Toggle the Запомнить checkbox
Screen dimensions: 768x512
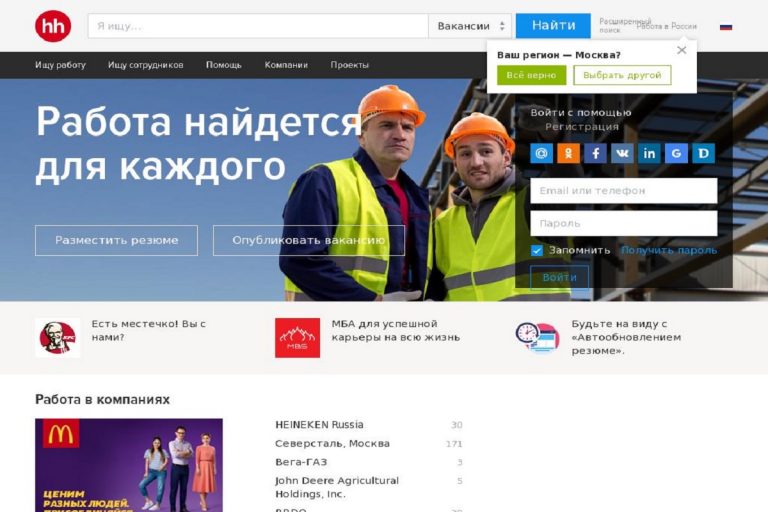coord(537,250)
